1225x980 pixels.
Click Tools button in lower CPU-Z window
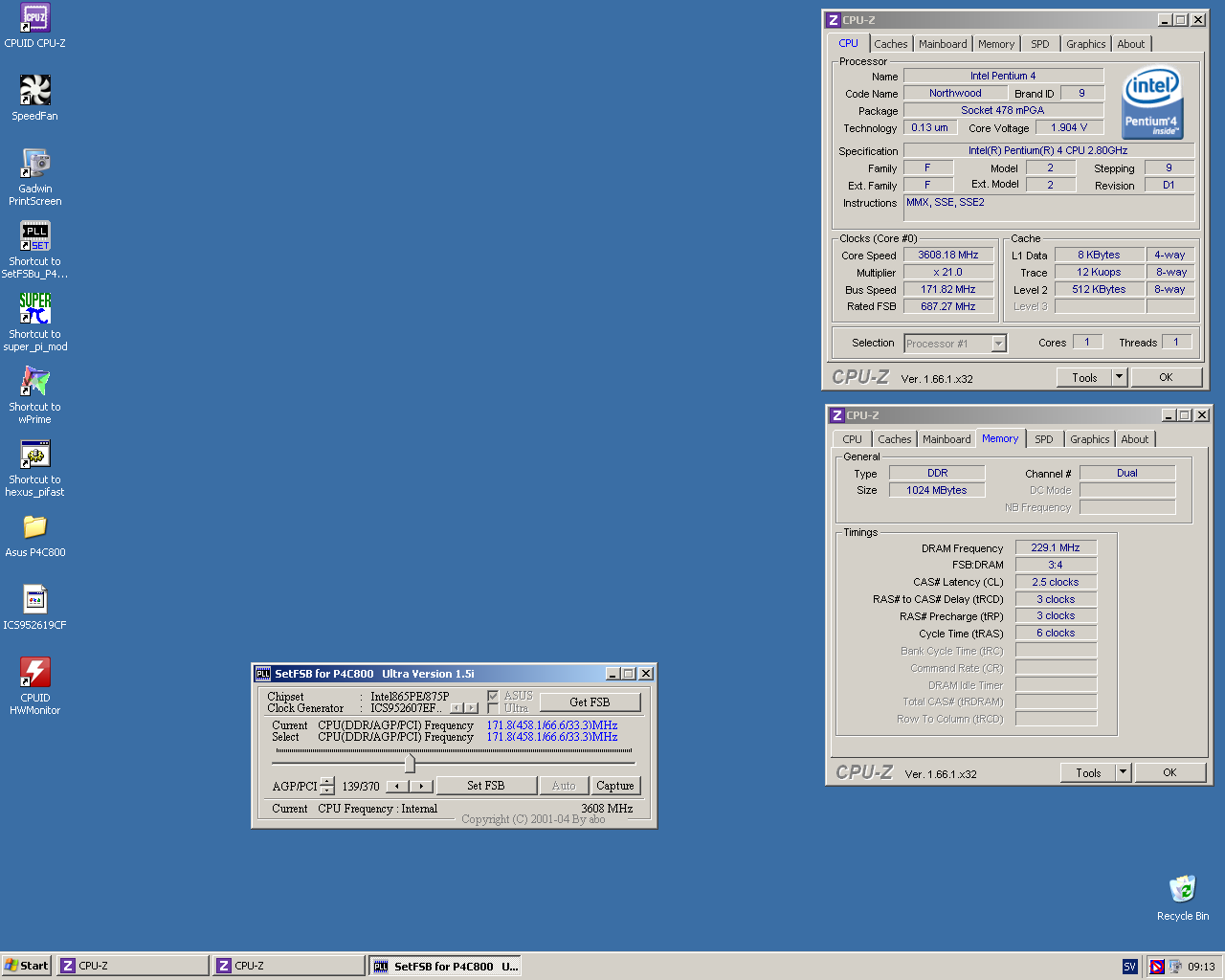tap(1088, 772)
